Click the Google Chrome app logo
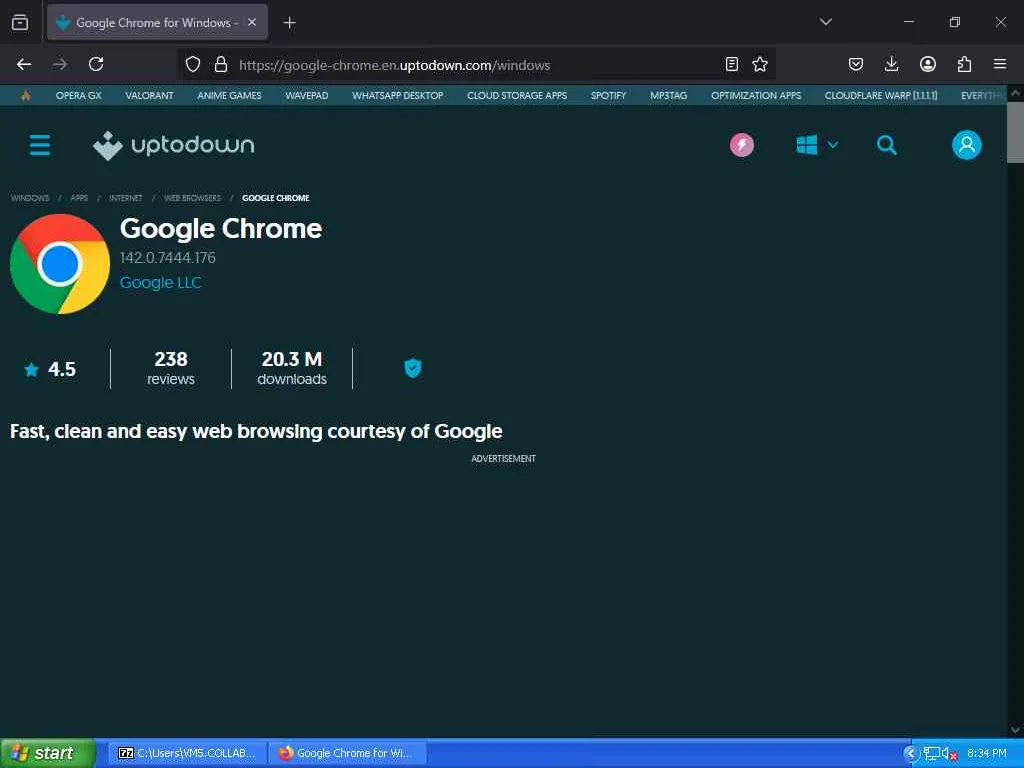 click(60, 264)
